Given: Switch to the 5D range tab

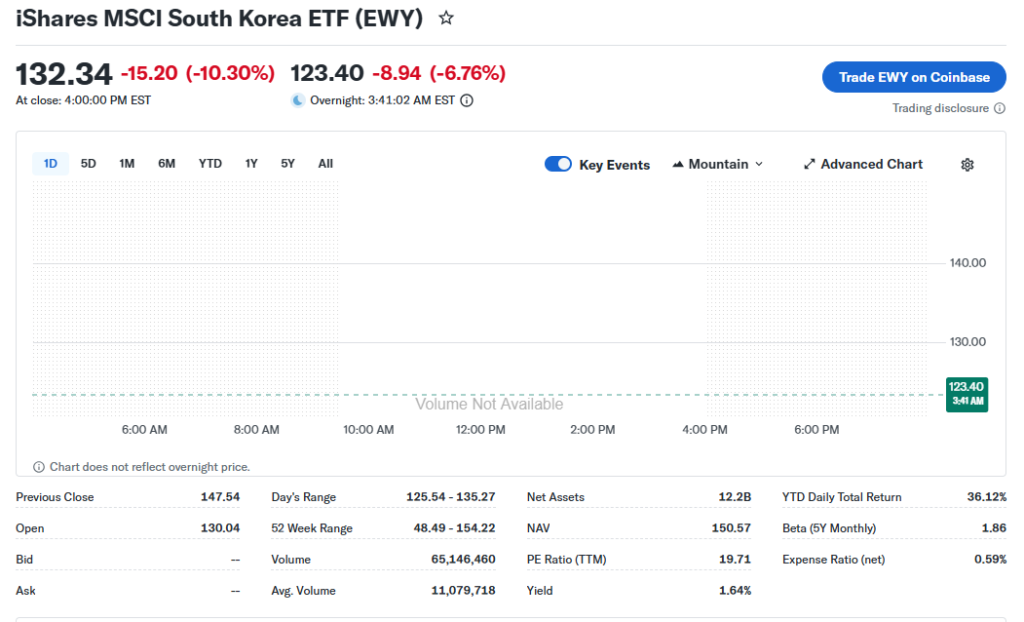Looking at the screenshot, I should point(88,164).
